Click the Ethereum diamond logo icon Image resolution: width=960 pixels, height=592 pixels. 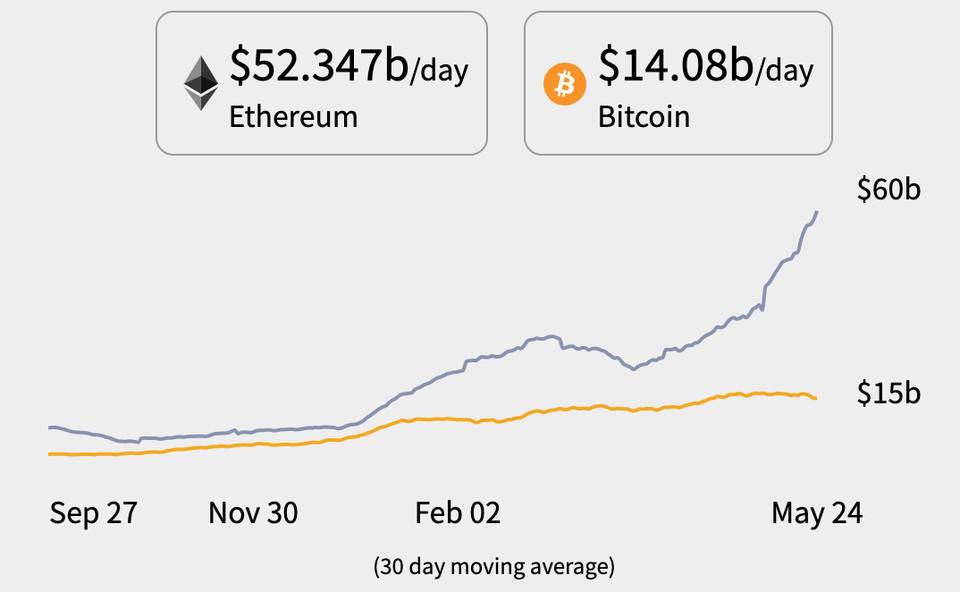pos(201,83)
